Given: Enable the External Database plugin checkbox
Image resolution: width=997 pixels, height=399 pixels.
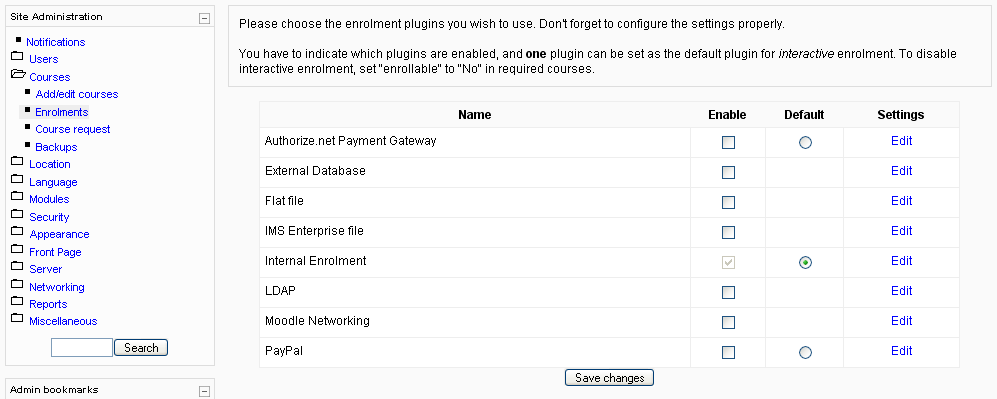Looking at the screenshot, I should coord(728,172).
